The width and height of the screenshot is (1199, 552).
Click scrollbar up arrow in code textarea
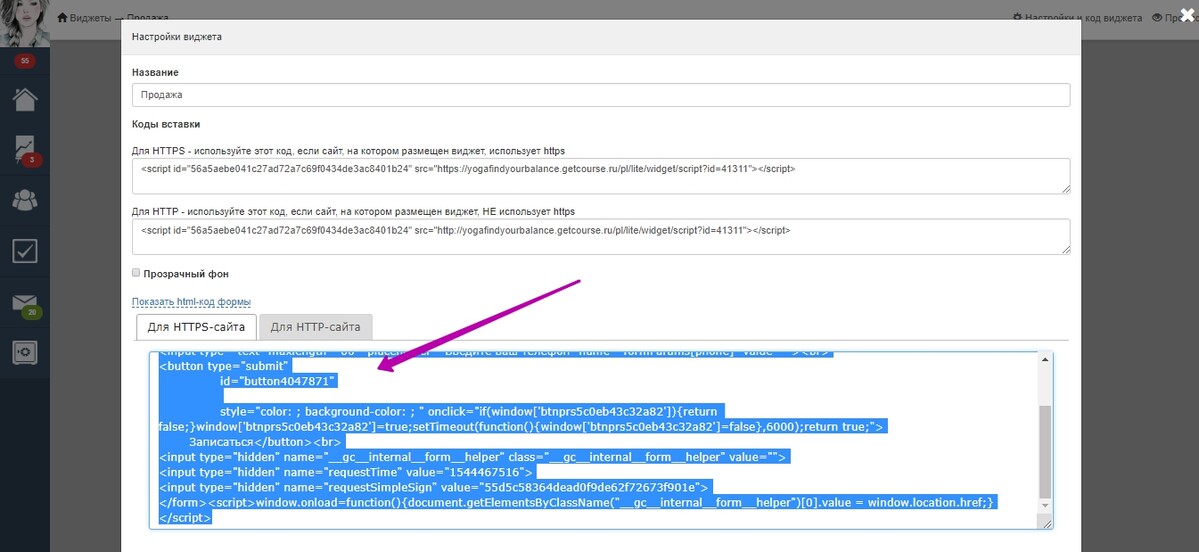1045,359
